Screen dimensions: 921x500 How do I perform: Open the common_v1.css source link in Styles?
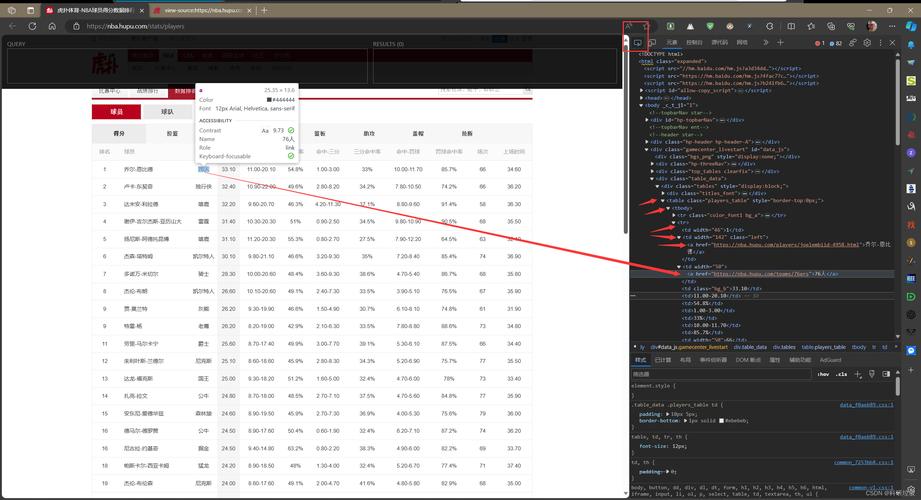coord(872,488)
